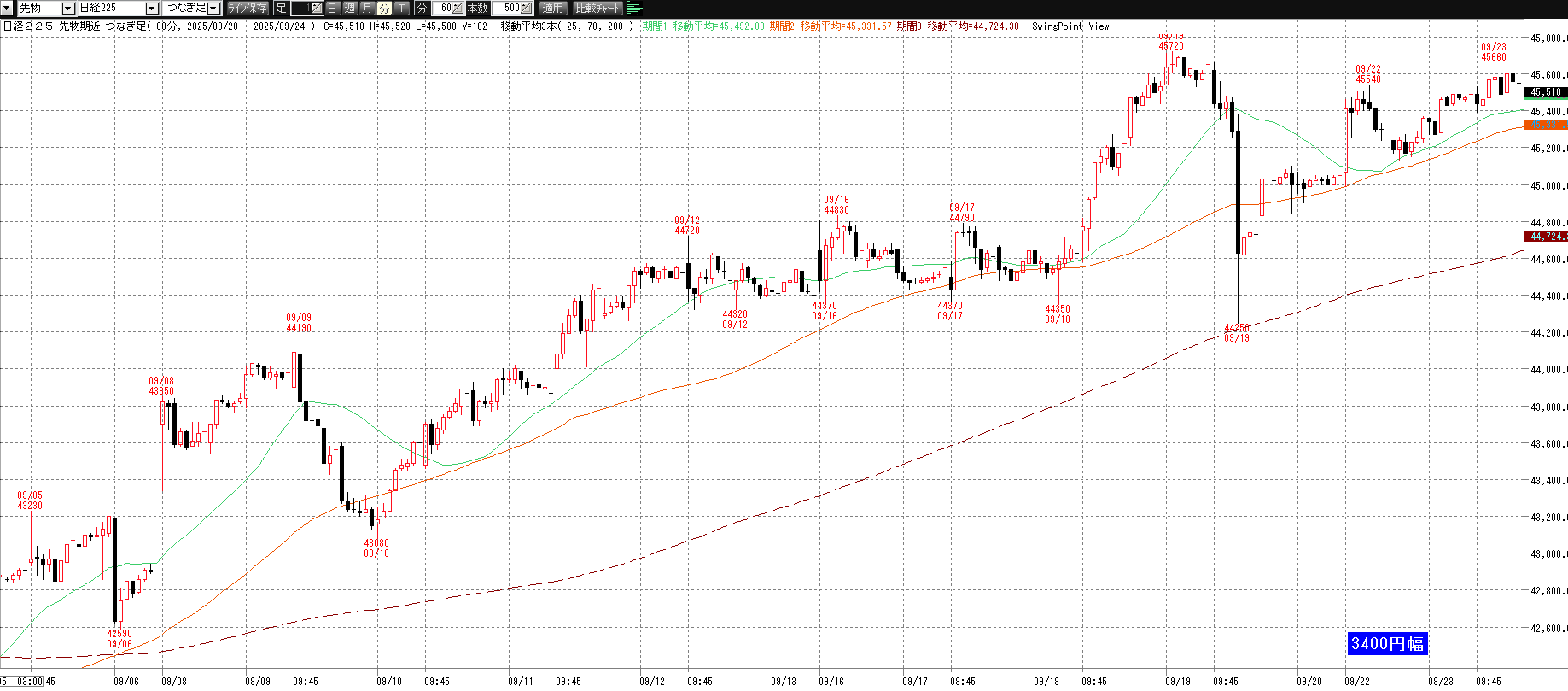The width and height of the screenshot is (1568, 691).
Task: Expand the 先物 product type dropdown
Action: [68, 9]
